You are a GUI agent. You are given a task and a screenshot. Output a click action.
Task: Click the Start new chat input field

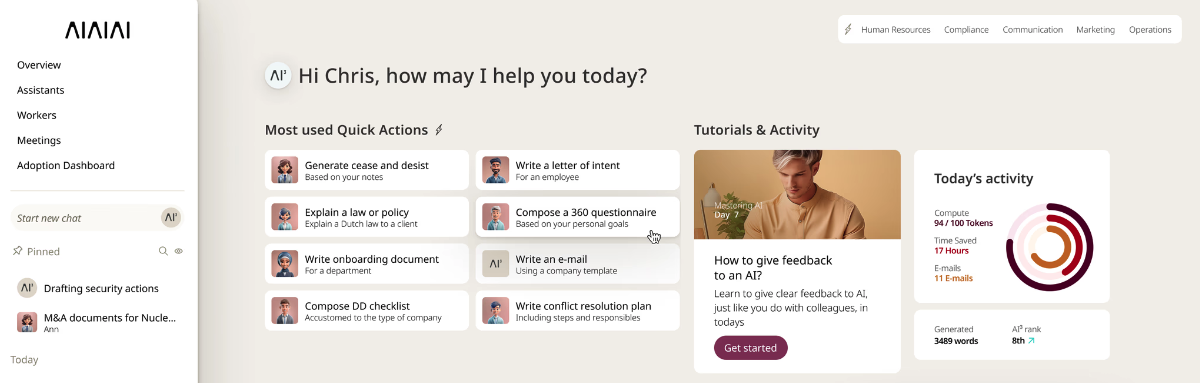[97, 218]
